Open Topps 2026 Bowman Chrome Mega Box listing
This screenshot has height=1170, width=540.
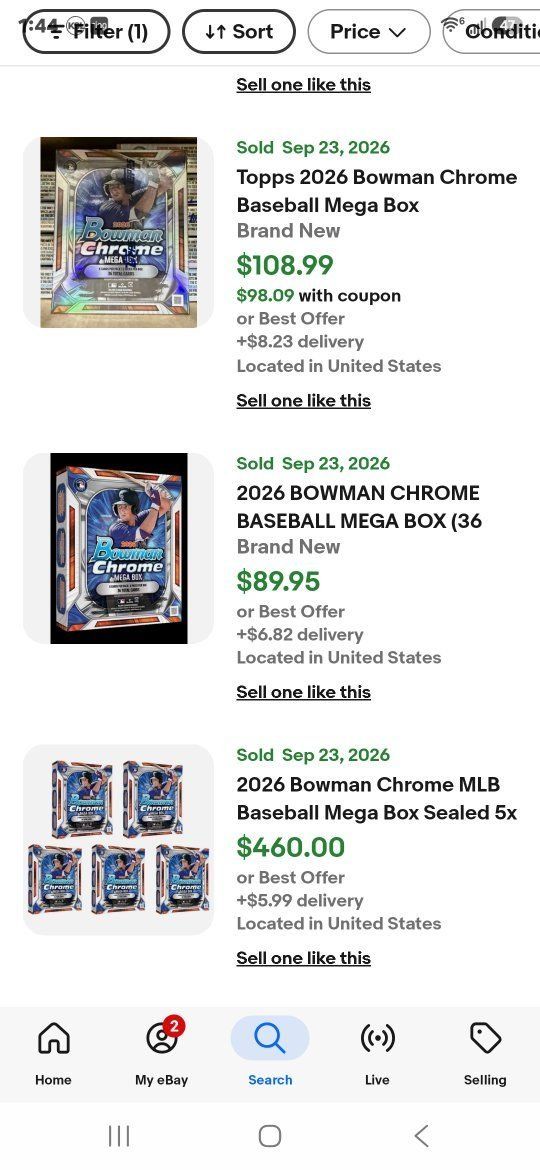click(x=377, y=191)
